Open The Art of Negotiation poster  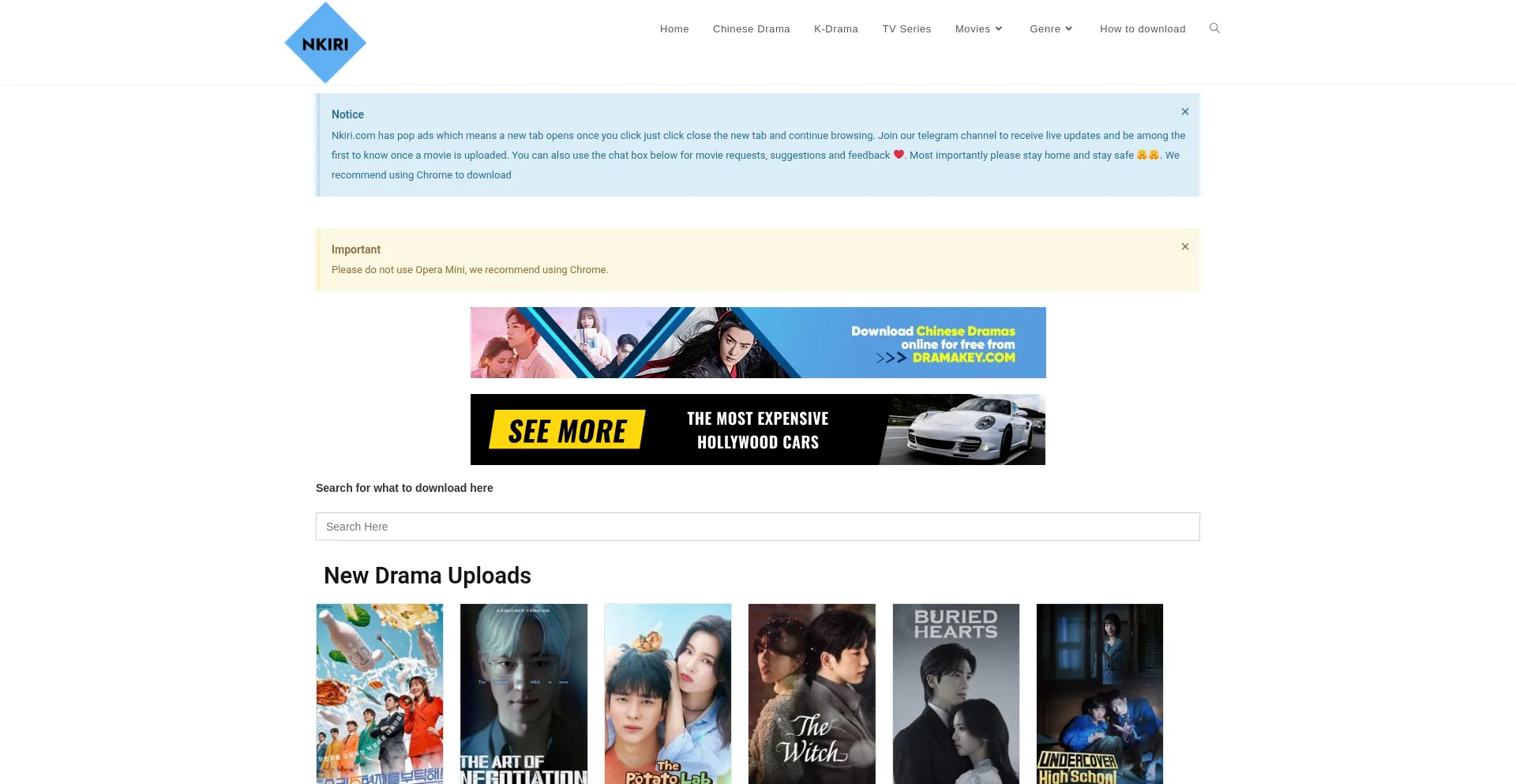click(524, 694)
